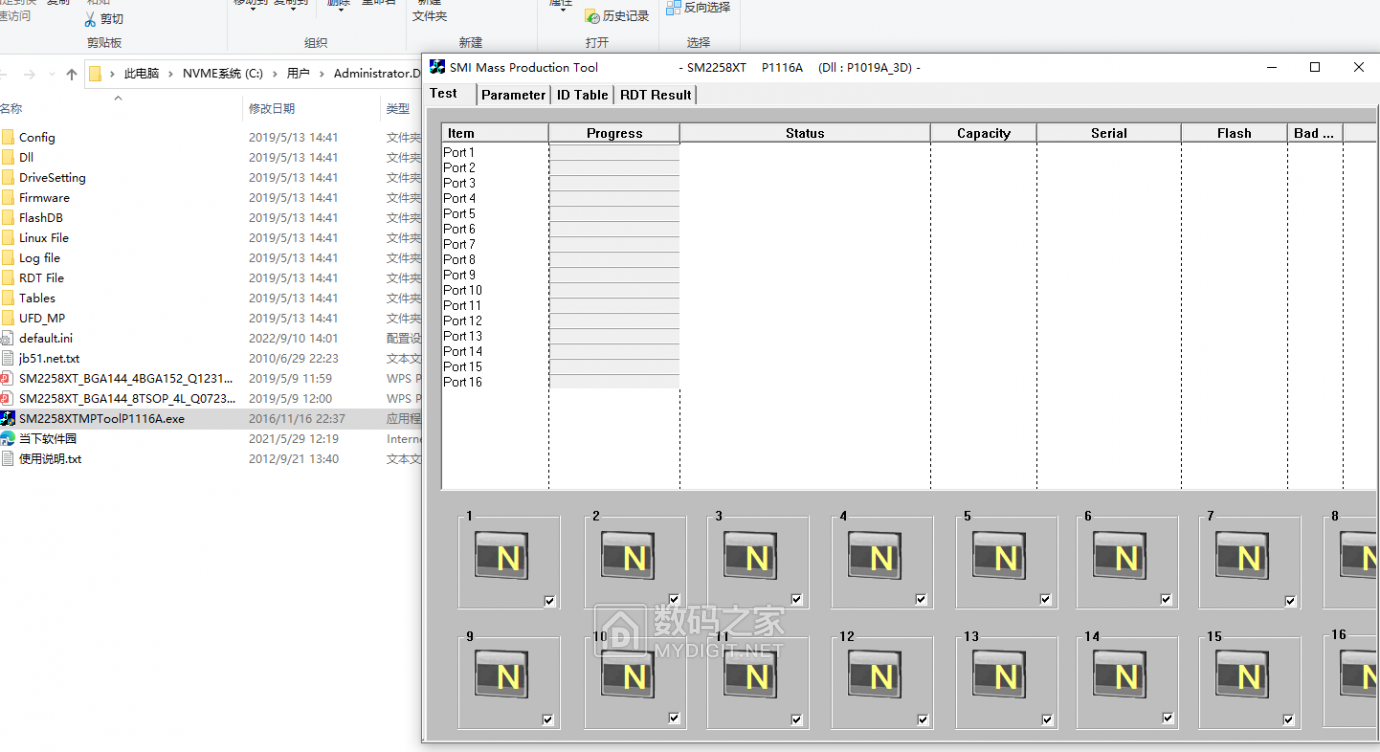The image size is (1380, 752).
Task: Select port 4 drive icon
Action: click(875, 556)
